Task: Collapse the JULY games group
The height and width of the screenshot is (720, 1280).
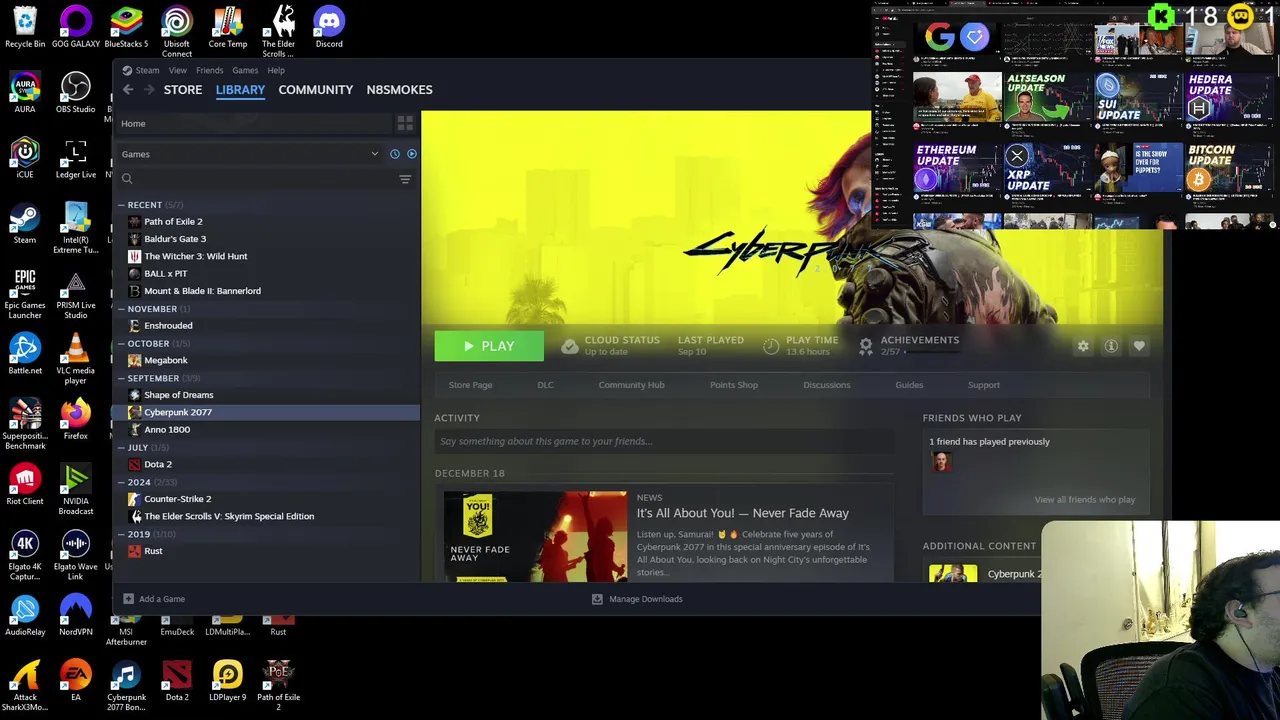Action: [121, 448]
